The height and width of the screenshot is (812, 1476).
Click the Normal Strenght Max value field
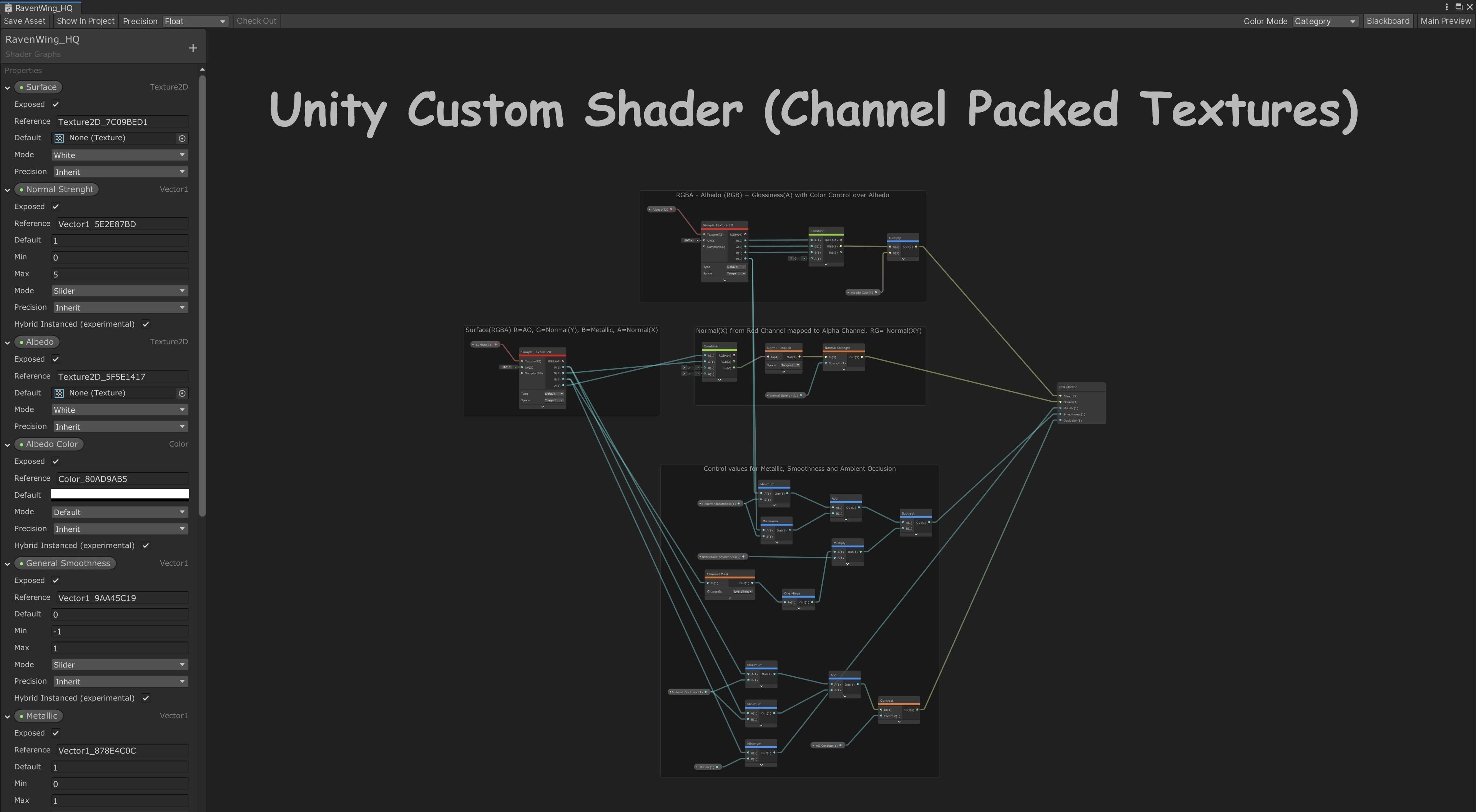click(x=120, y=274)
